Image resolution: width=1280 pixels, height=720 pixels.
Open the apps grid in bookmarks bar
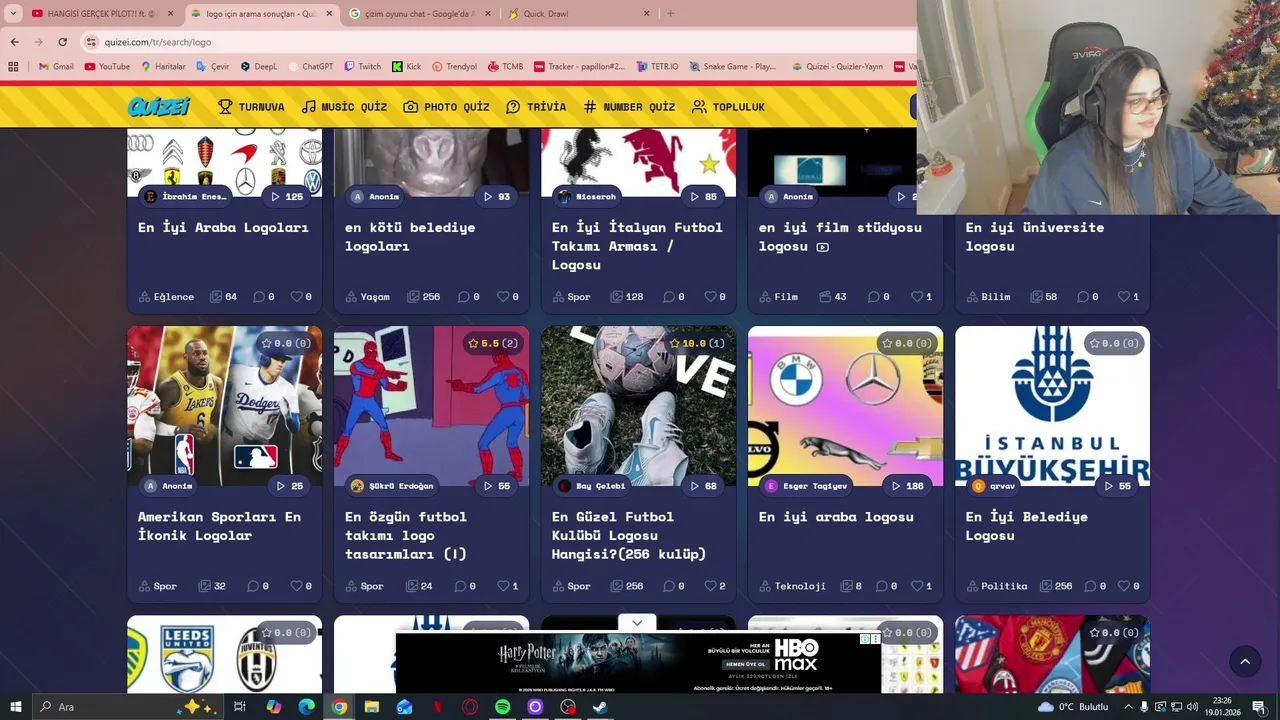pyautogui.click(x=13, y=67)
